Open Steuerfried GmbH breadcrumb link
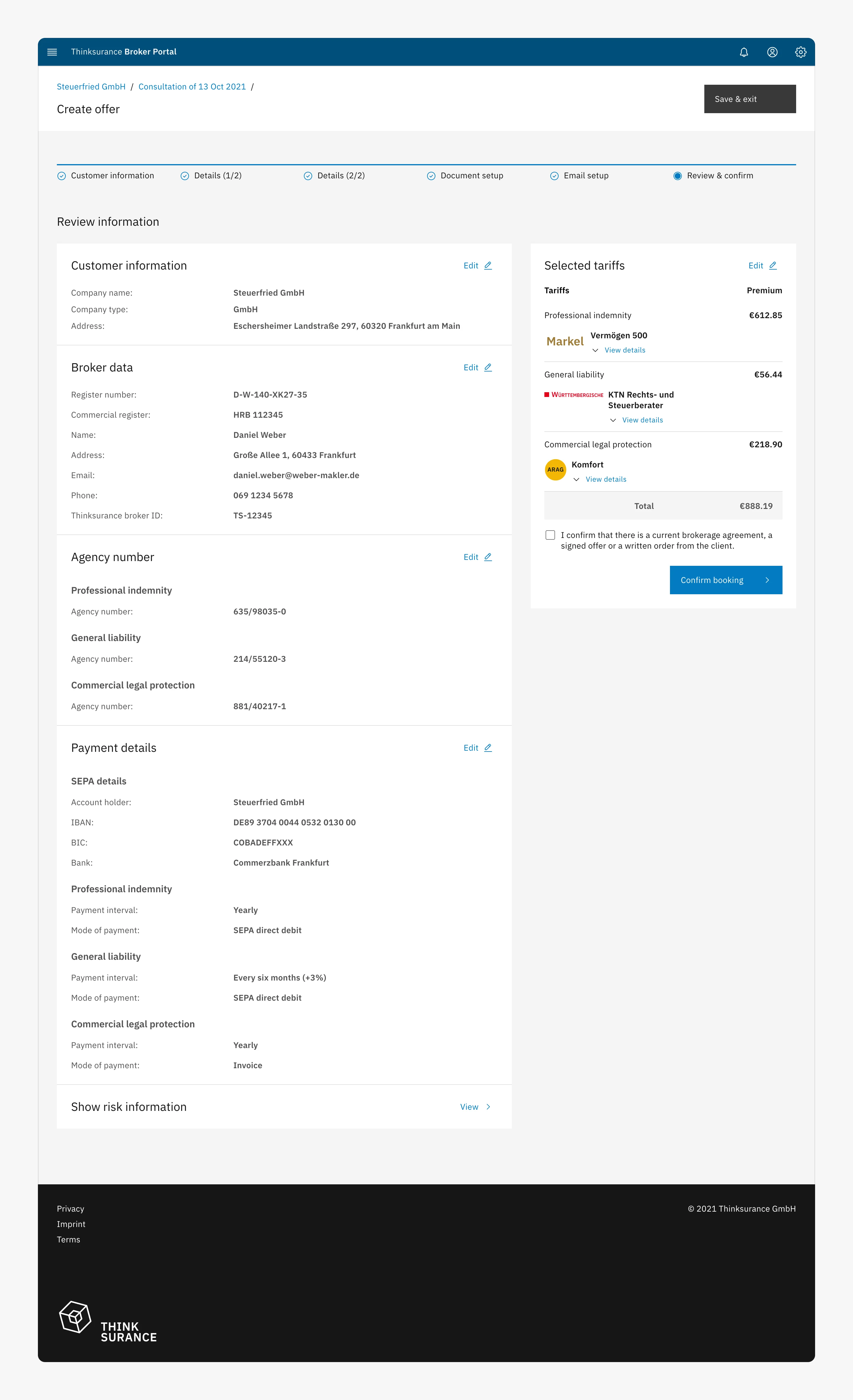853x1400 pixels. pos(91,87)
